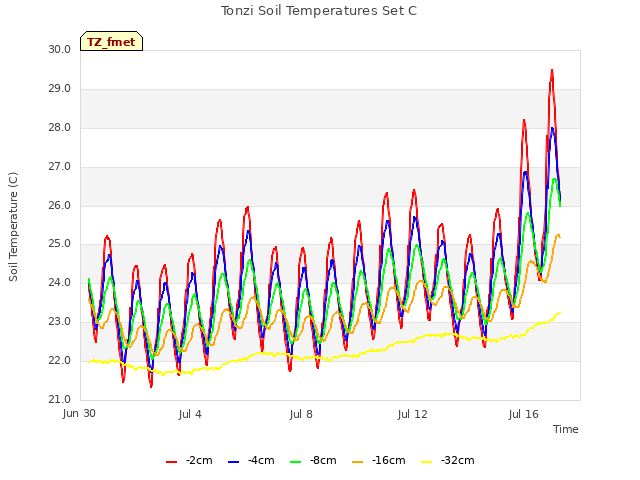Click the 22.0 y-axis tick label

(60, 360)
